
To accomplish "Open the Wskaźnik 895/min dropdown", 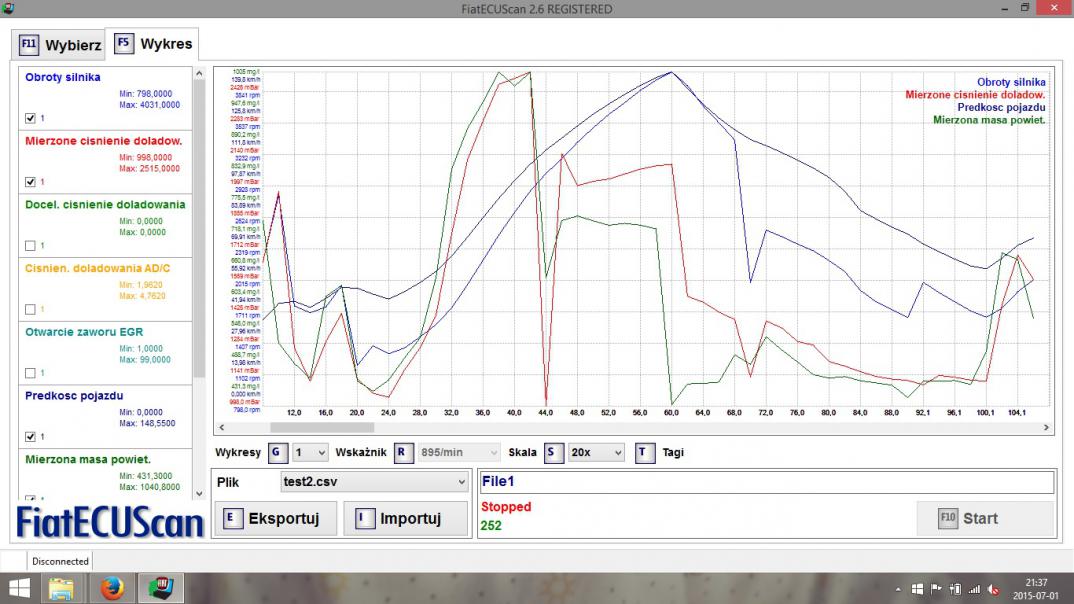I will pyautogui.click(x=458, y=453).
